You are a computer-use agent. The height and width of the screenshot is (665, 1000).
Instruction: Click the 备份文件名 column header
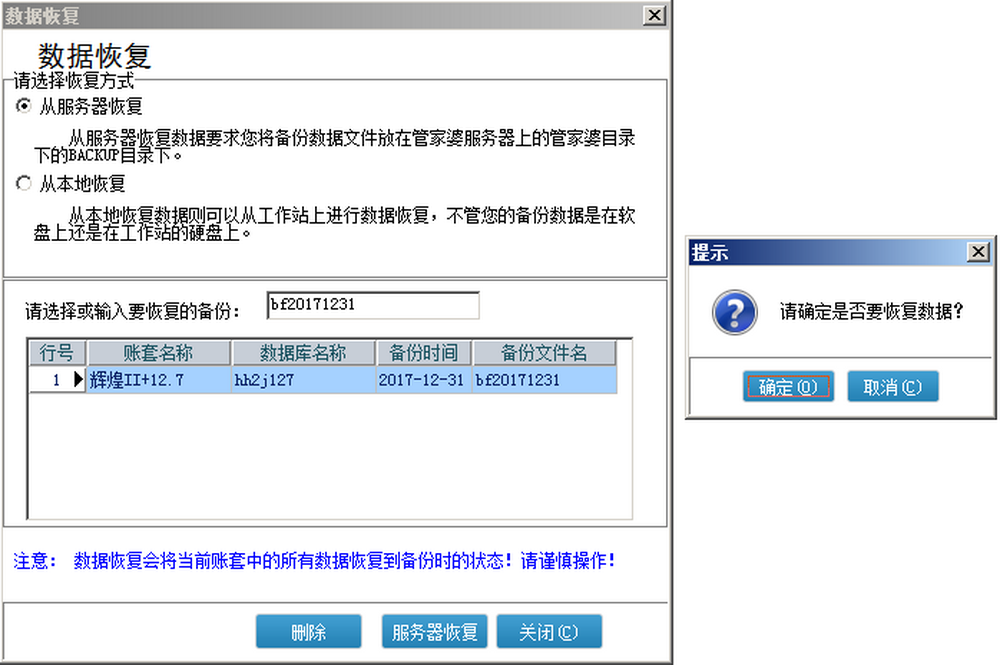(x=545, y=353)
